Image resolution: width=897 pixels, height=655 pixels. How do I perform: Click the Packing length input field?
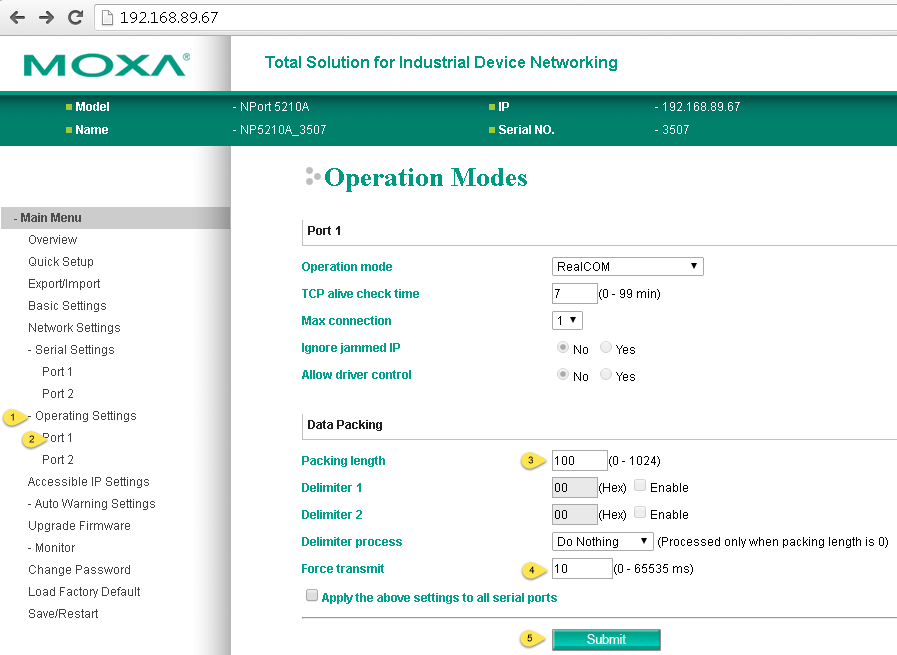tap(579, 461)
